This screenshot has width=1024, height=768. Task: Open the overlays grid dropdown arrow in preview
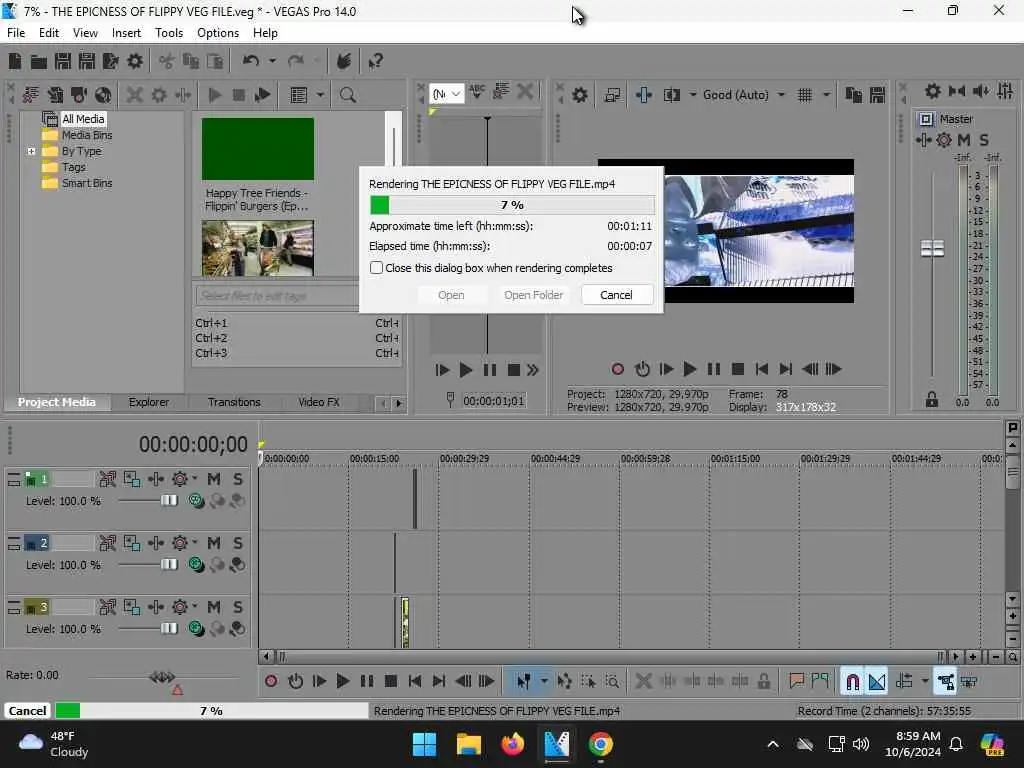tap(826, 95)
